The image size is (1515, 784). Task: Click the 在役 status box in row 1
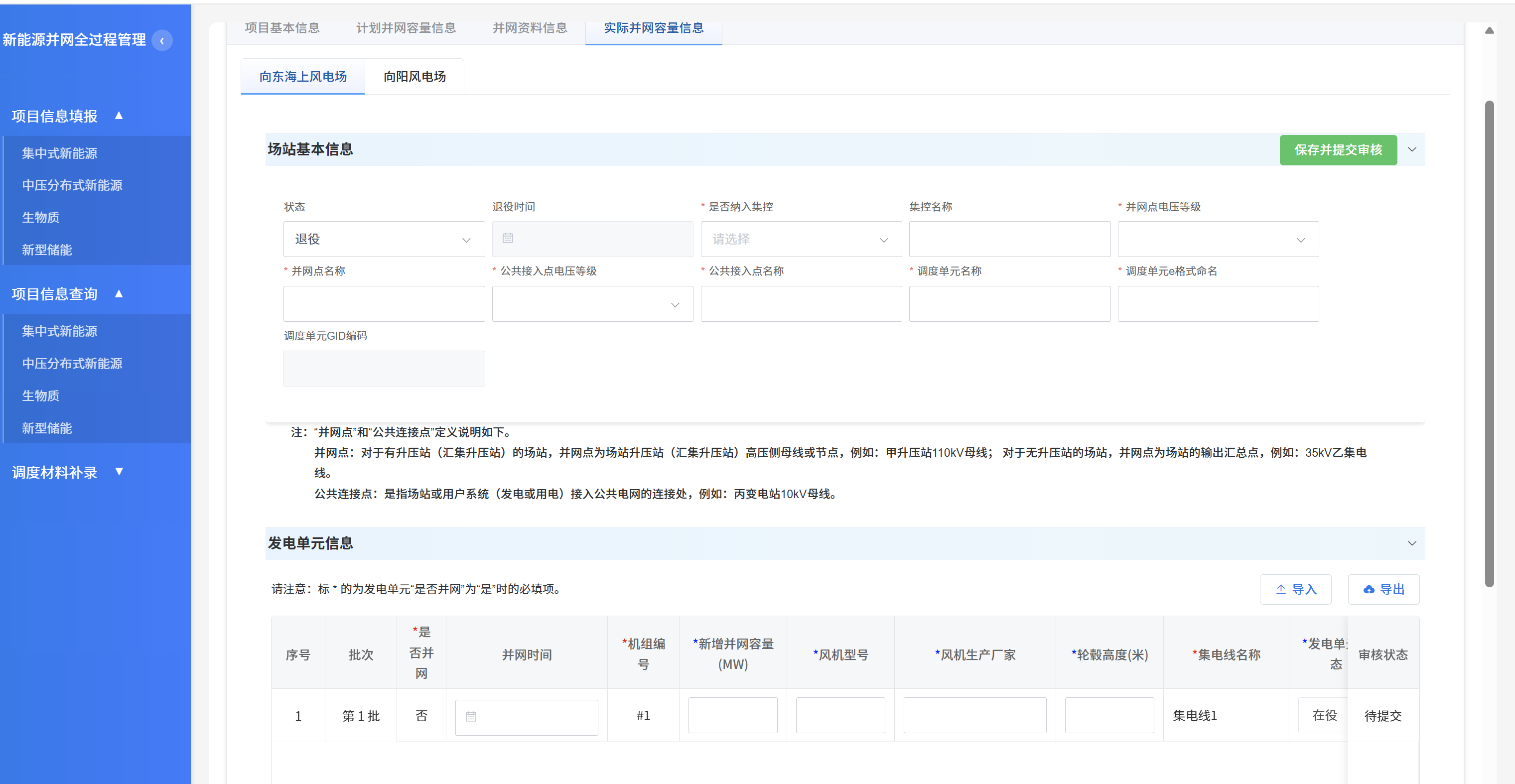1323,715
